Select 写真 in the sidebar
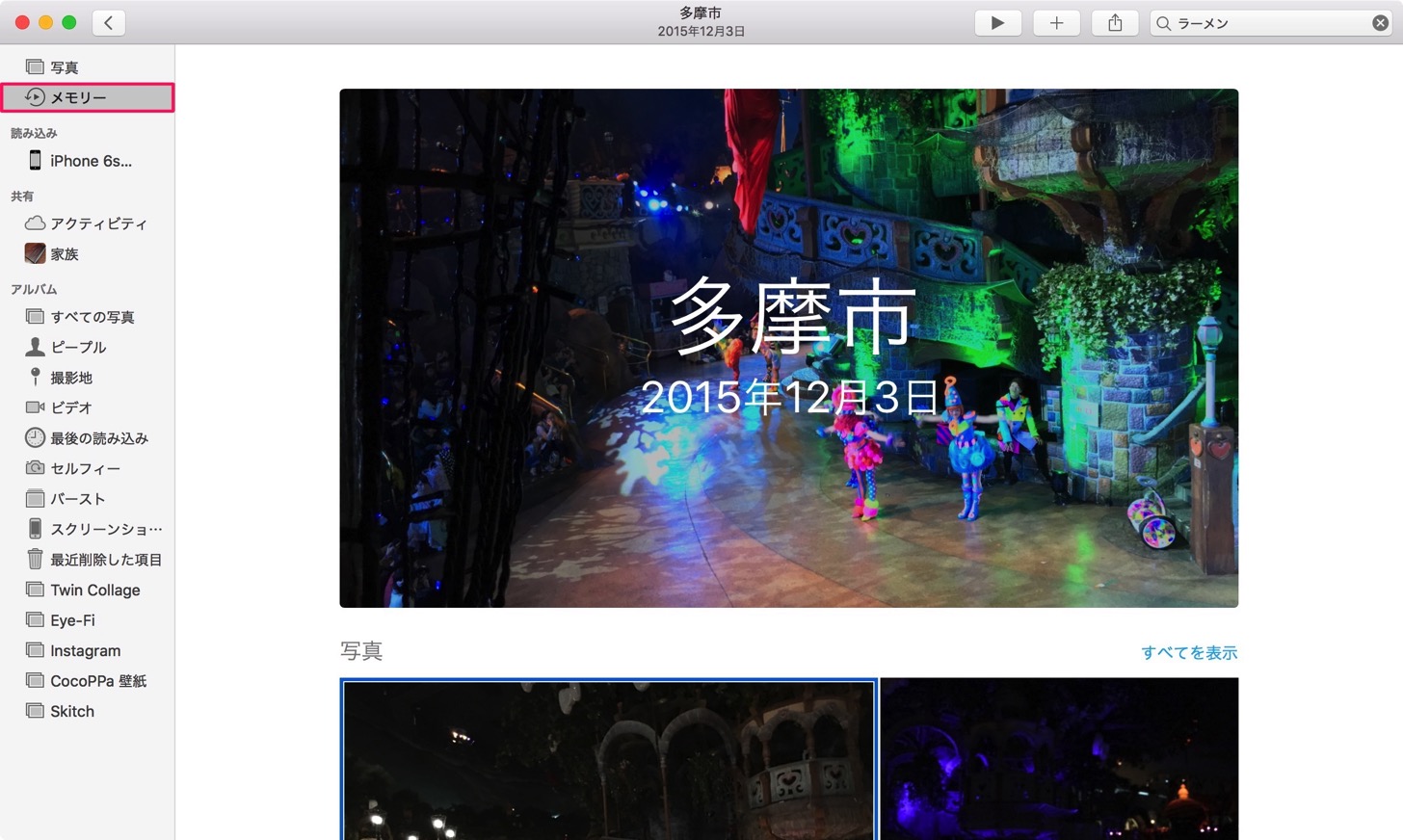The image size is (1403, 840). 87,67
